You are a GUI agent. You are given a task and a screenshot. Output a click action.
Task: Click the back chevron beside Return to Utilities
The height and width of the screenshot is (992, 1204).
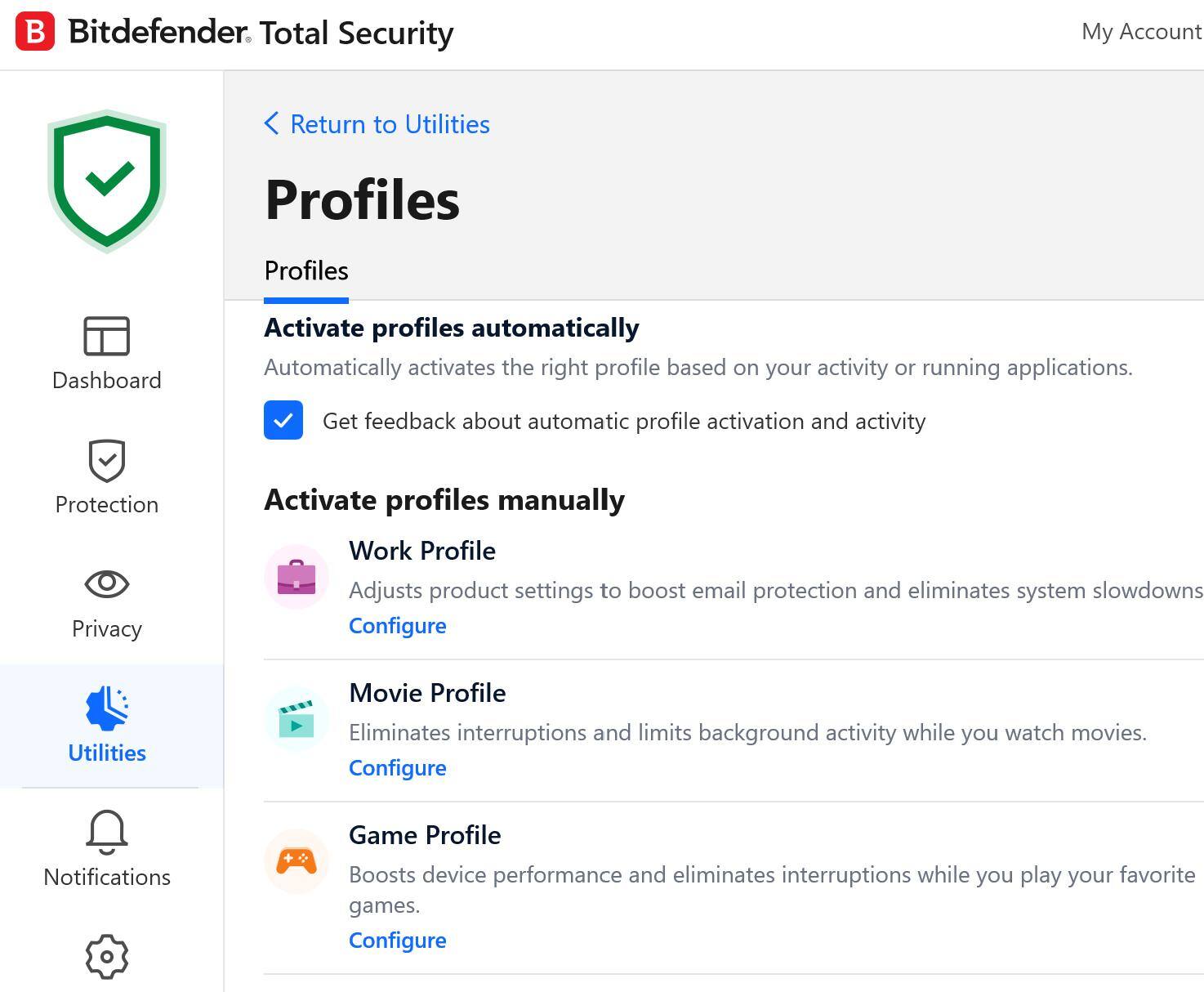tap(272, 124)
